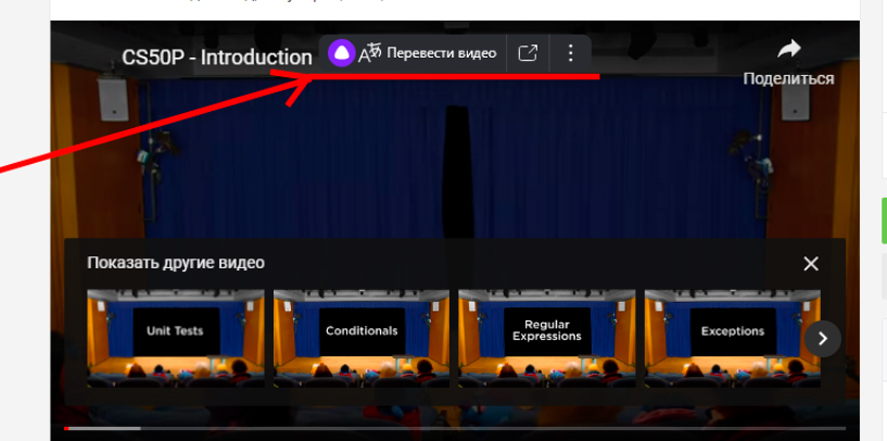Screen dimensions: 887x441
Task: Select the 'Unit Tests' video thumbnail
Action: 175,338
